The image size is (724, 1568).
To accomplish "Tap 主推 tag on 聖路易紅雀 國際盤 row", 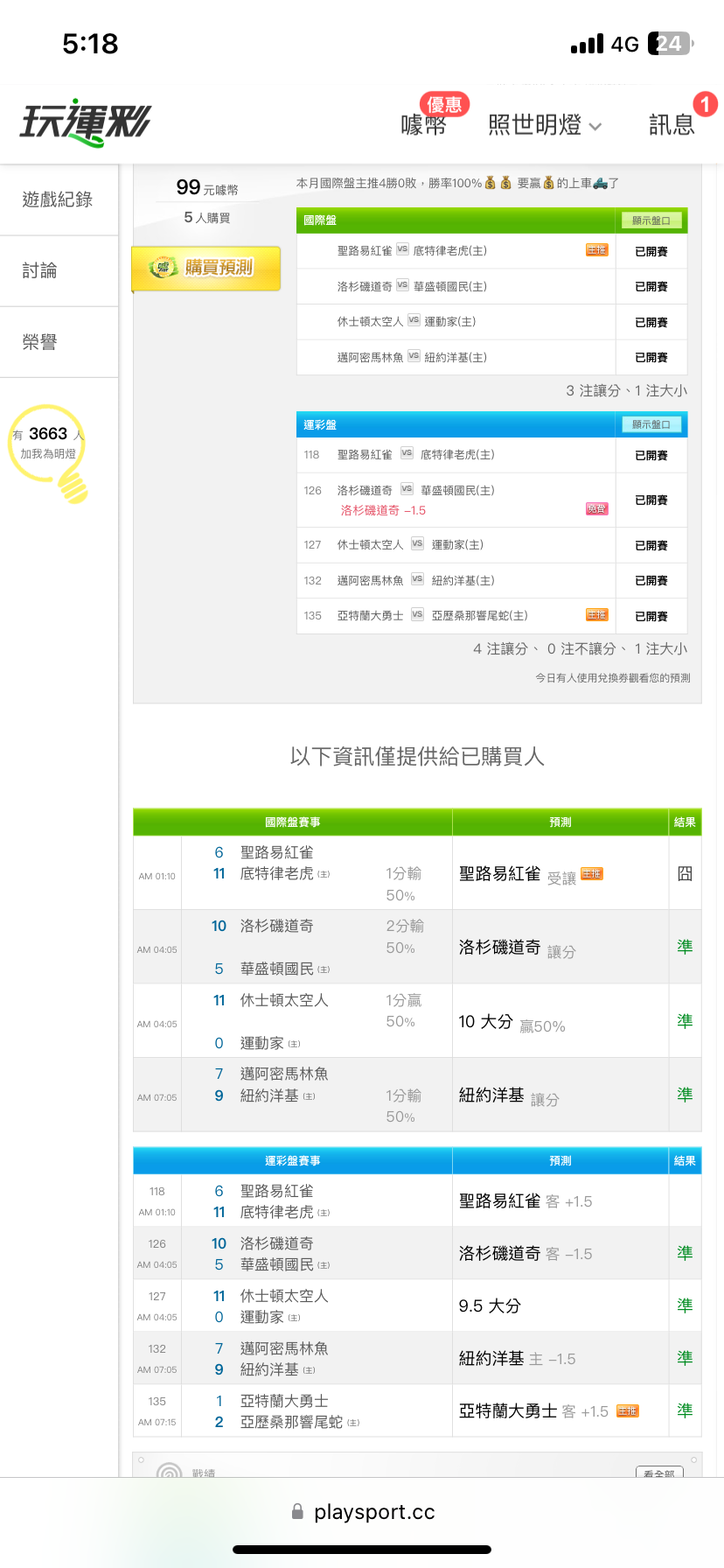I will coord(596,250).
